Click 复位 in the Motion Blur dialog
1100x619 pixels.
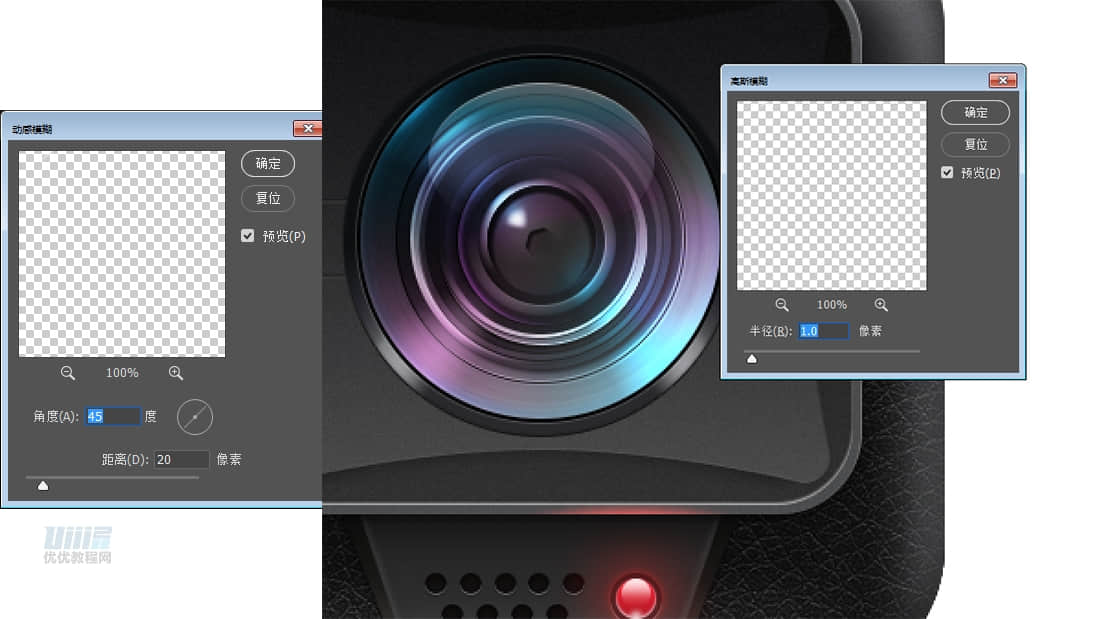268,199
